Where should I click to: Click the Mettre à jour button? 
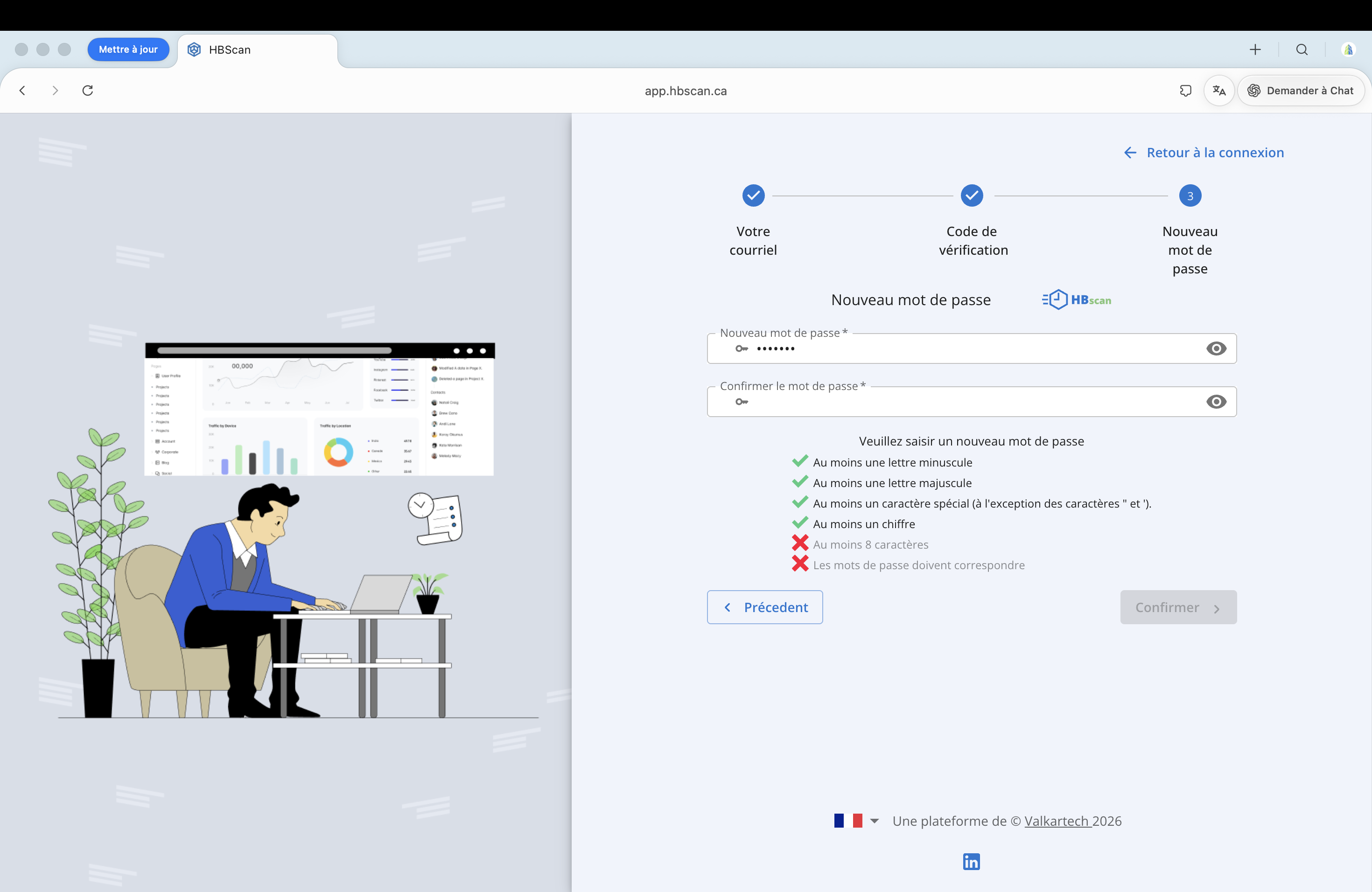click(128, 49)
